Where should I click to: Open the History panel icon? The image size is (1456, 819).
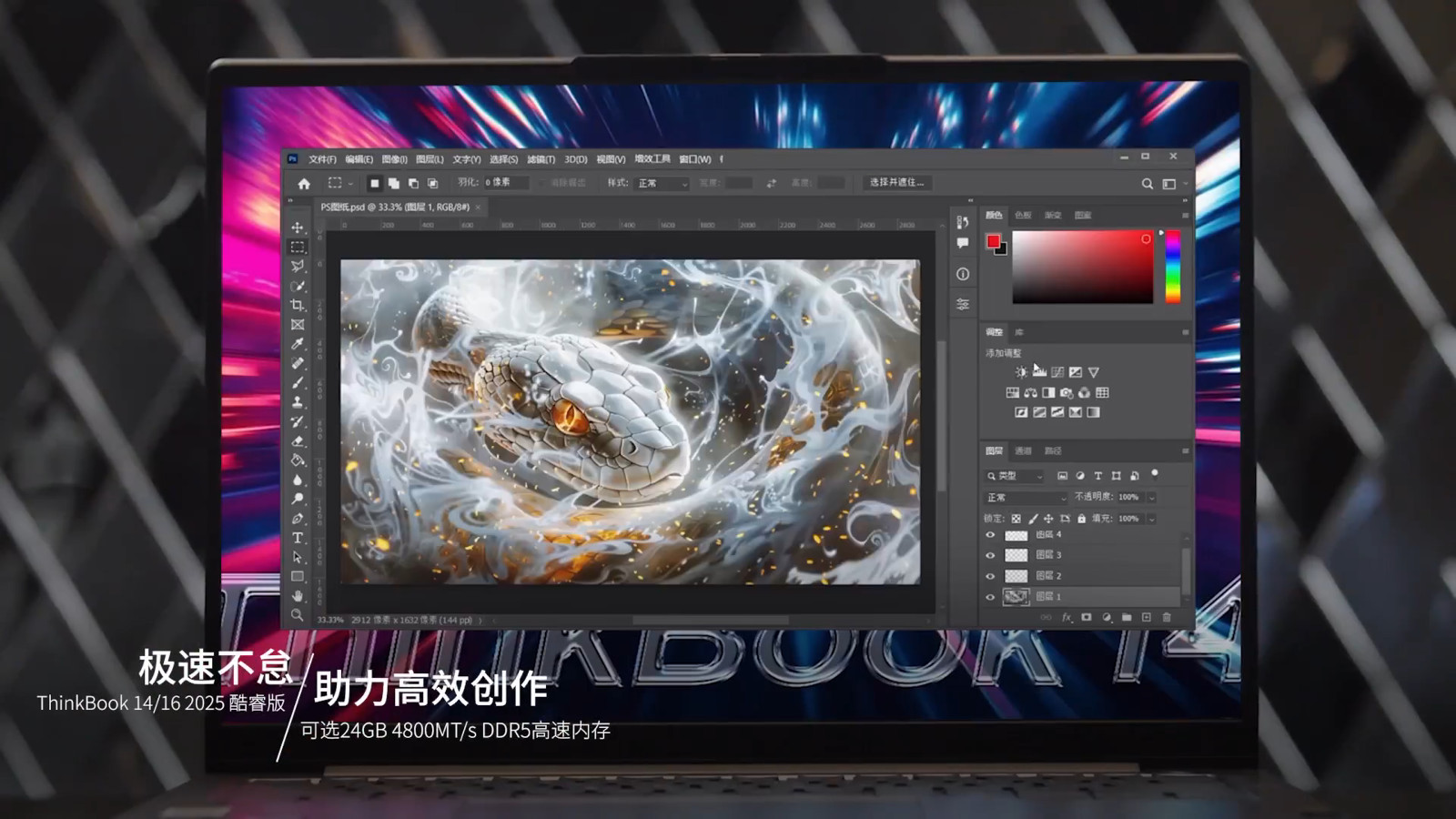coord(963,222)
